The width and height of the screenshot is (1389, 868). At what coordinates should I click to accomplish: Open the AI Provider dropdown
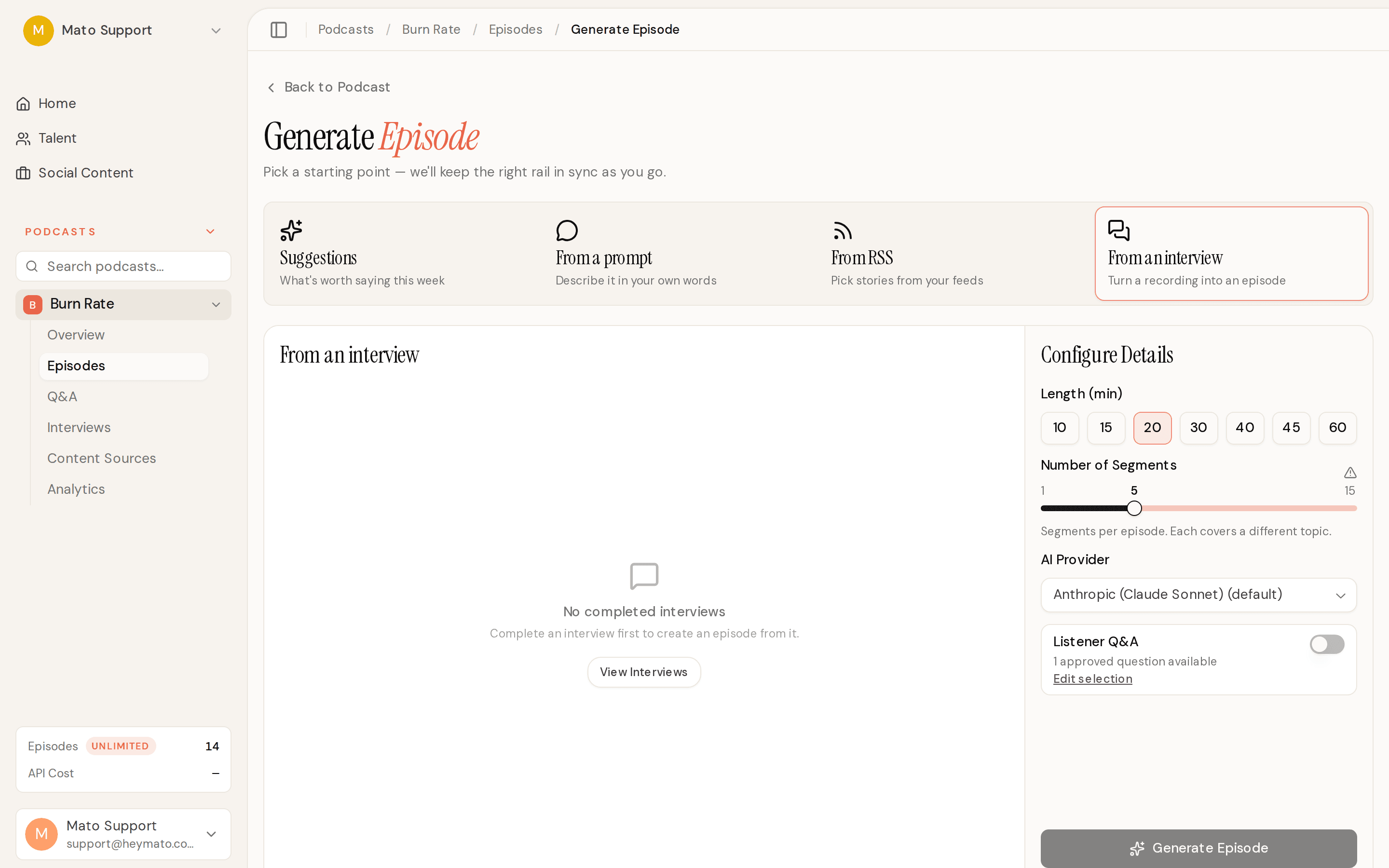tap(1198, 595)
